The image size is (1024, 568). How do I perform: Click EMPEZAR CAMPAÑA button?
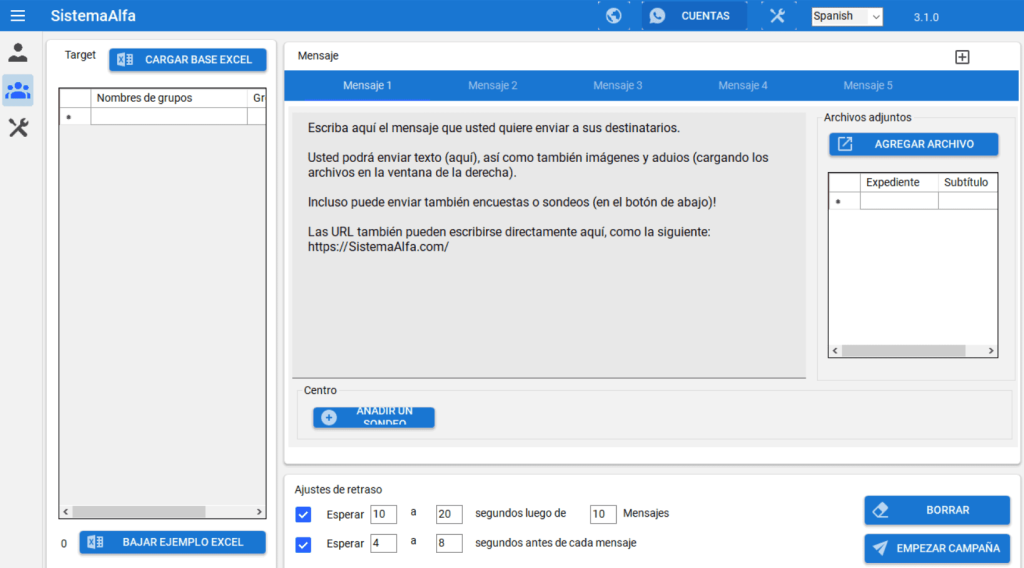coord(937,548)
